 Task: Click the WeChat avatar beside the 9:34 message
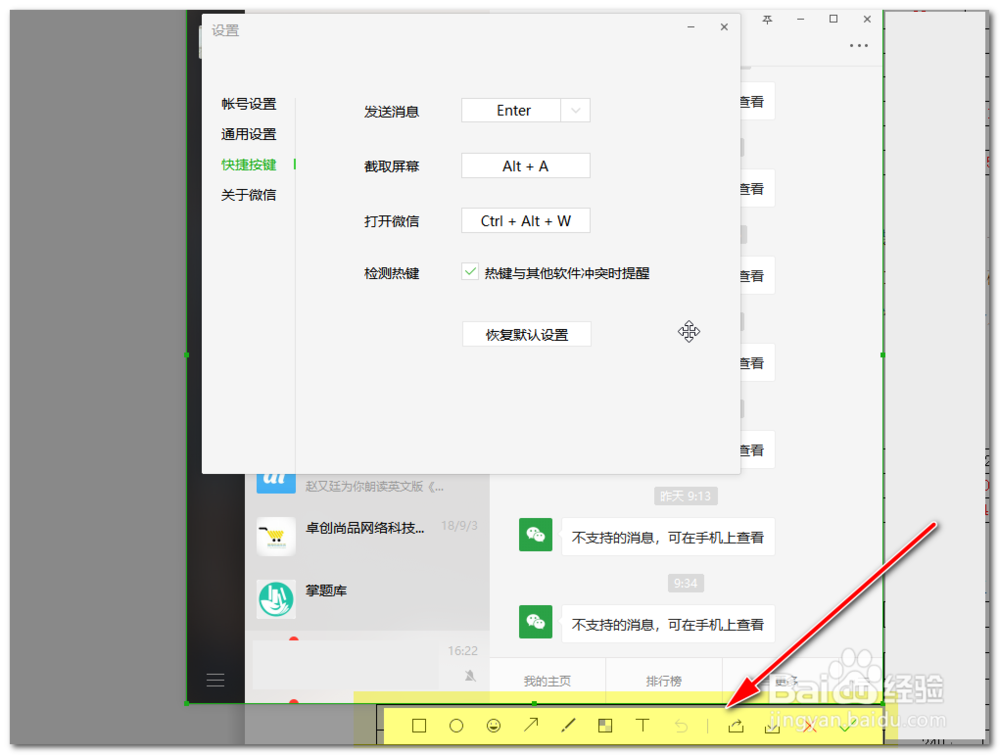[x=536, y=622]
